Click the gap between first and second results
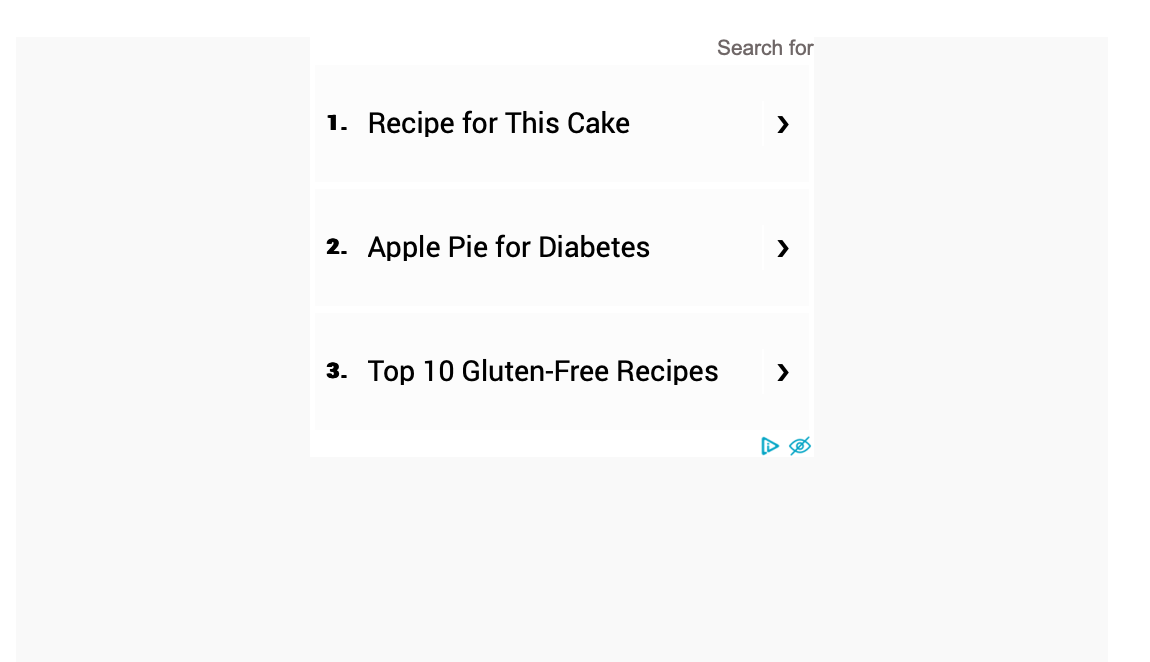The width and height of the screenshot is (1150, 662). tap(560, 186)
